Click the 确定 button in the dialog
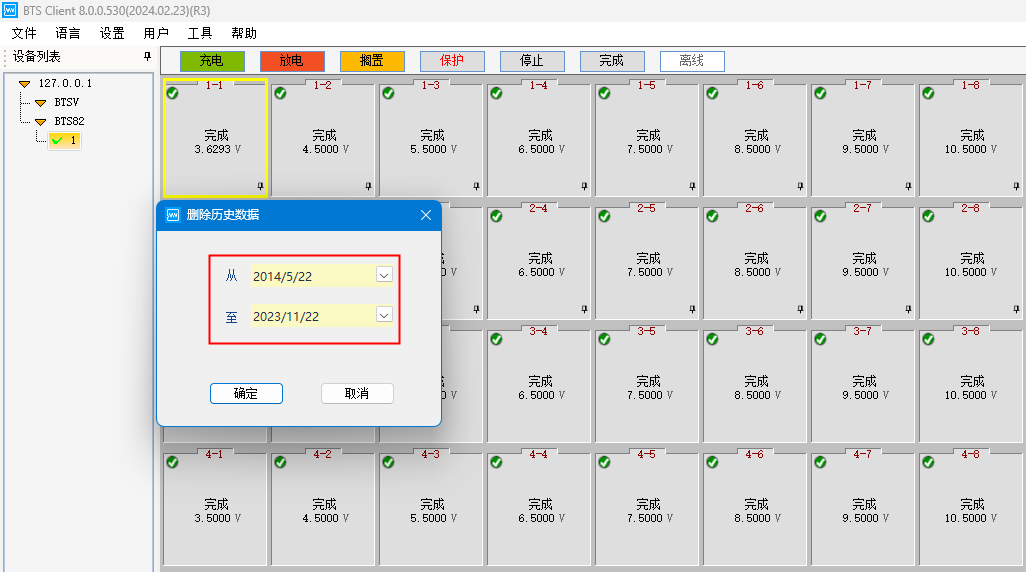Screen dimensions: 1026x572 click(246, 393)
